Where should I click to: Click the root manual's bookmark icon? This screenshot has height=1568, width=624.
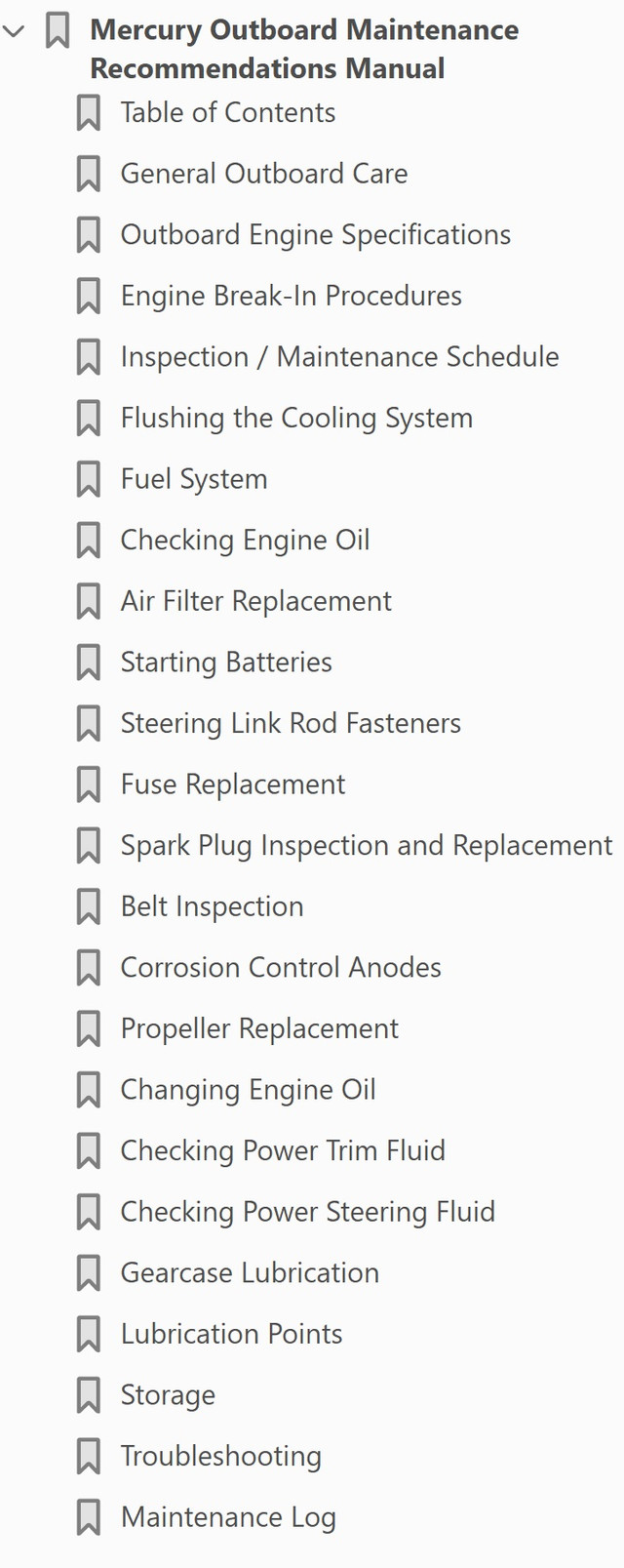click(57, 30)
